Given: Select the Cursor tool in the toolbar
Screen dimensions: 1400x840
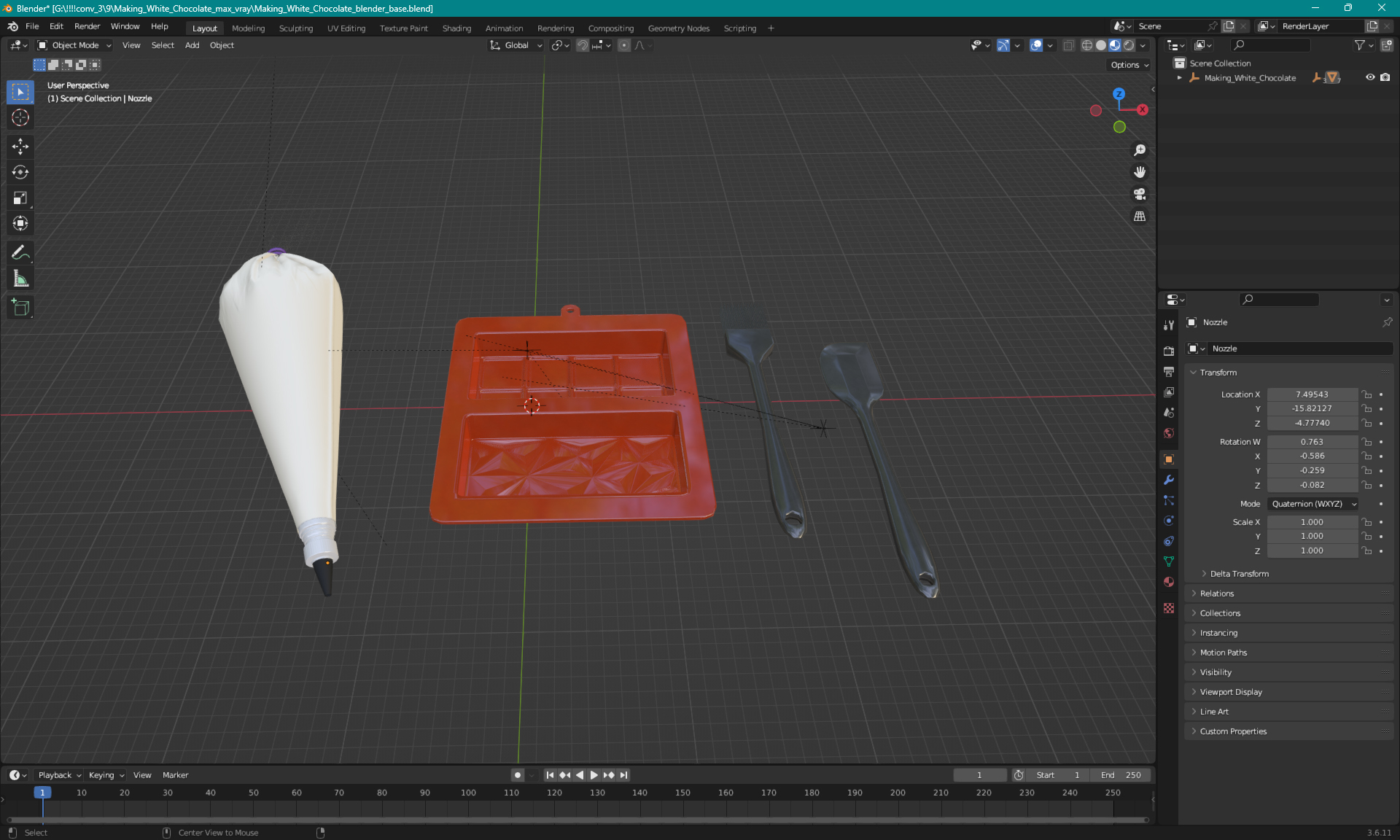Looking at the screenshot, I should [20, 117].
